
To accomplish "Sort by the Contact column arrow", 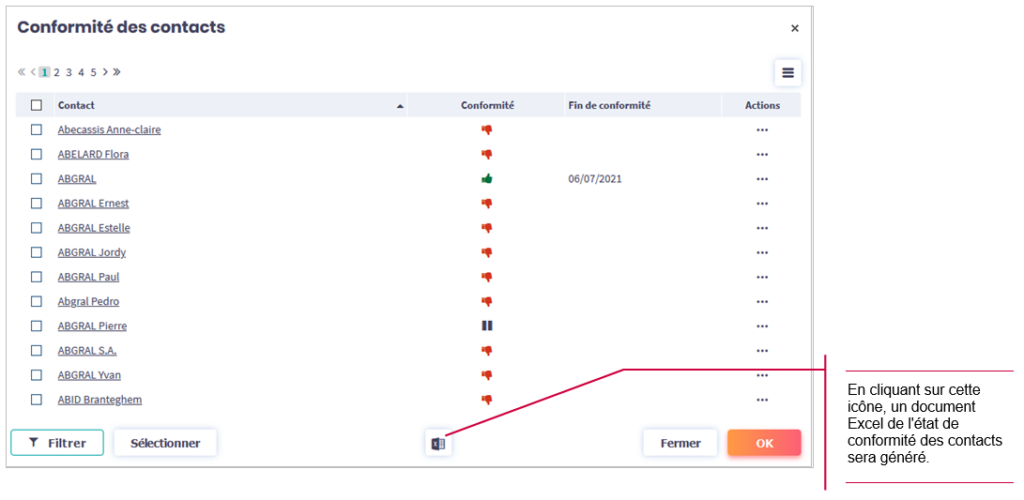I will pos(400,106).
